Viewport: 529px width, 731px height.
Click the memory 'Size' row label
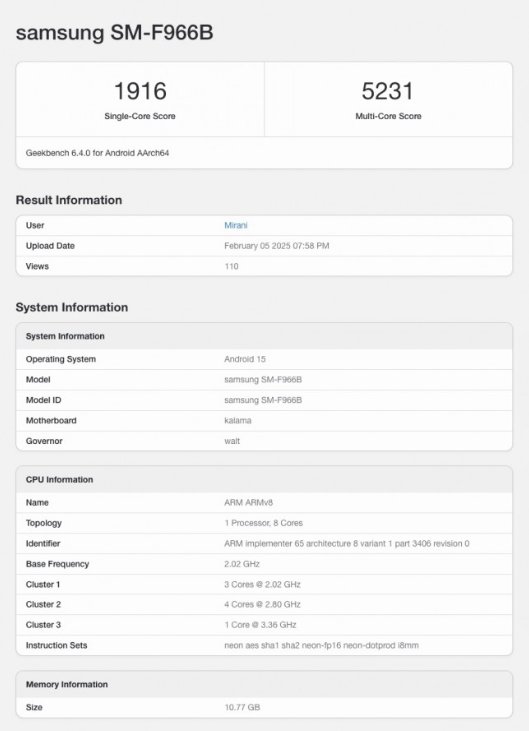34,707
